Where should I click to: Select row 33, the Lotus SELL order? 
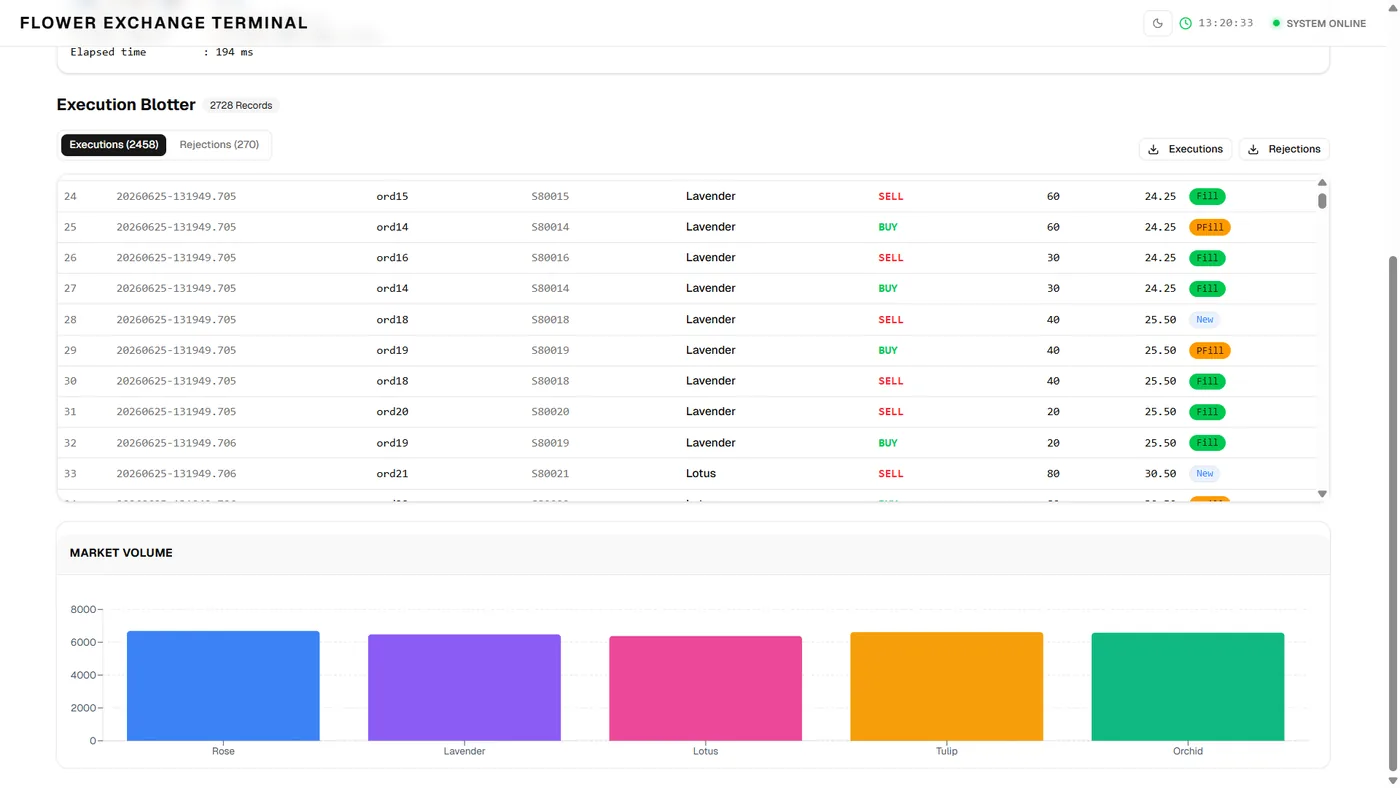(x=687, y=474)
